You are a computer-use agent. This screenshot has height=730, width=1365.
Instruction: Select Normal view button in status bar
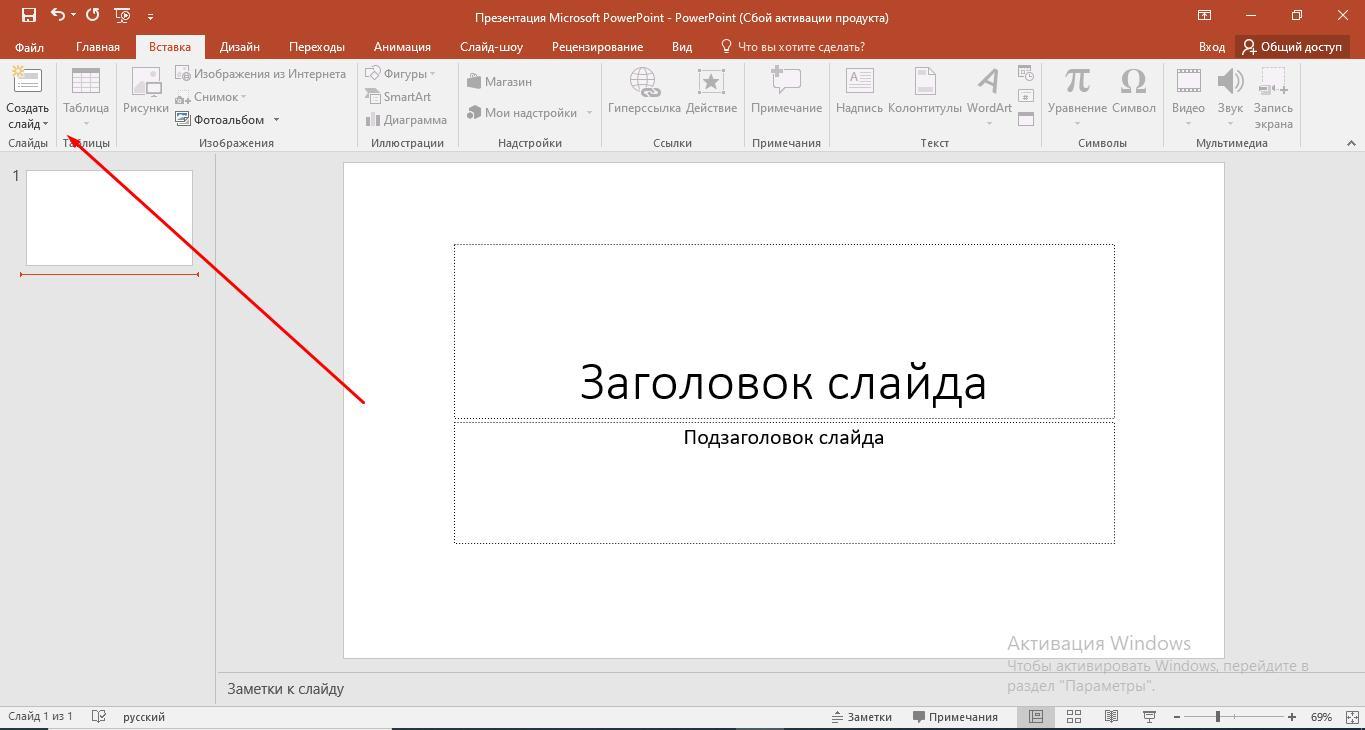coord(1036,716)
